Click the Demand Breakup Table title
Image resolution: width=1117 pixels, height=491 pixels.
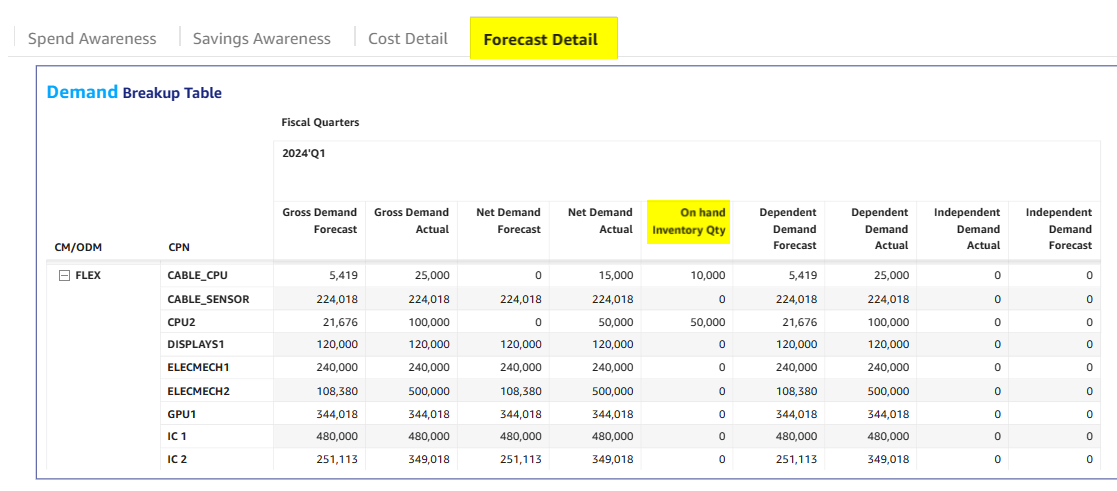pos(134,92)
